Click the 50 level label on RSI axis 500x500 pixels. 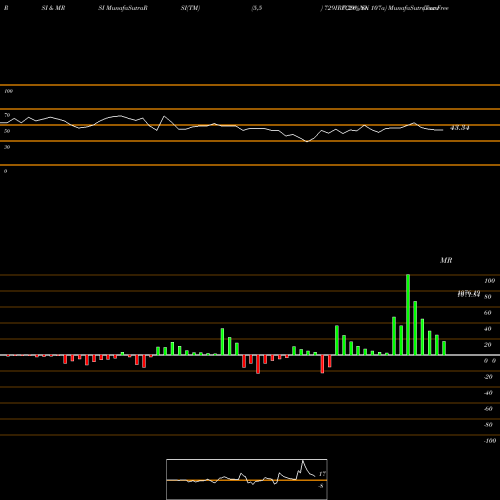pyautogui.click(x=7, y=131)
